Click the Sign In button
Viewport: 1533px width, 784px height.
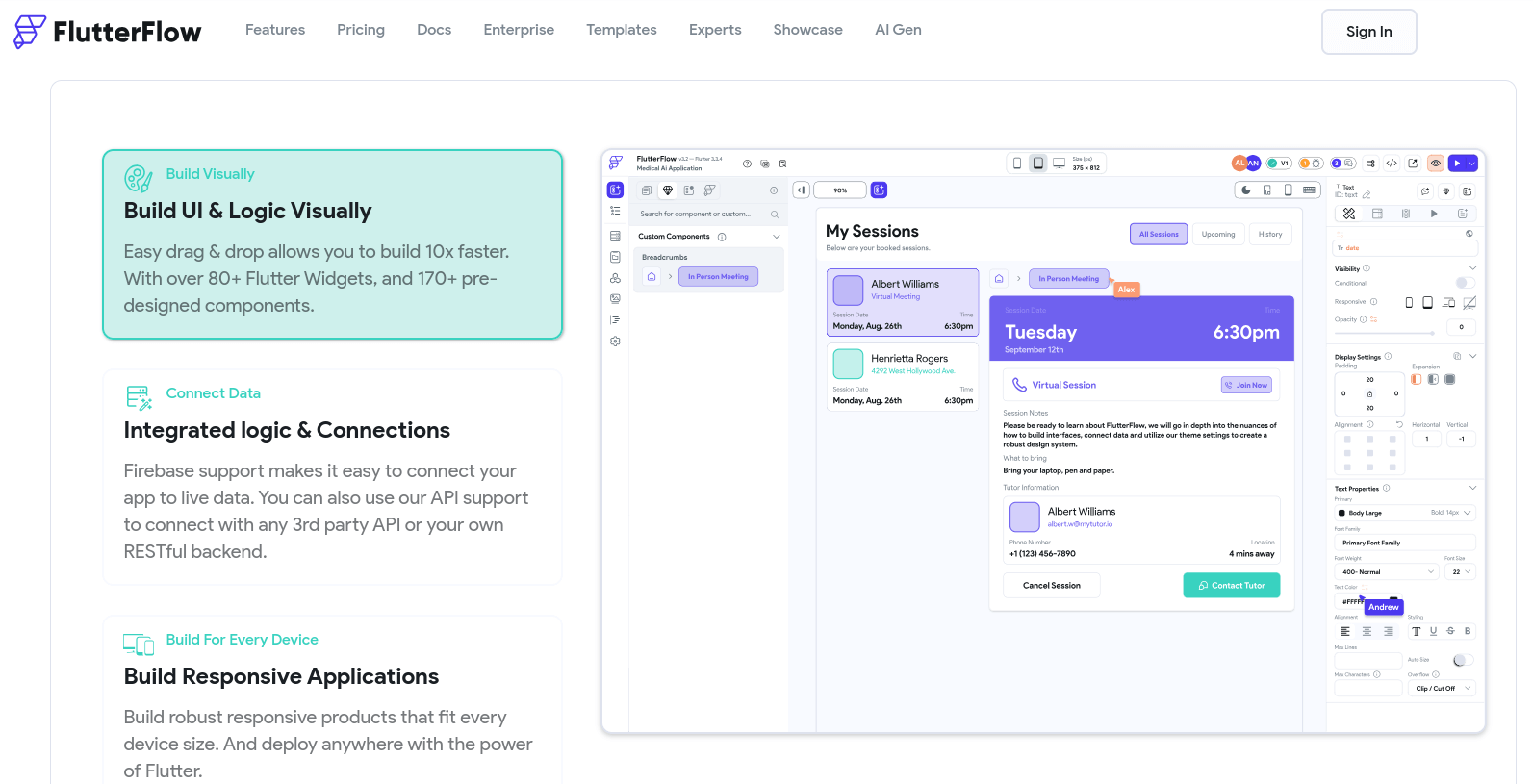tap(1369, 32)
